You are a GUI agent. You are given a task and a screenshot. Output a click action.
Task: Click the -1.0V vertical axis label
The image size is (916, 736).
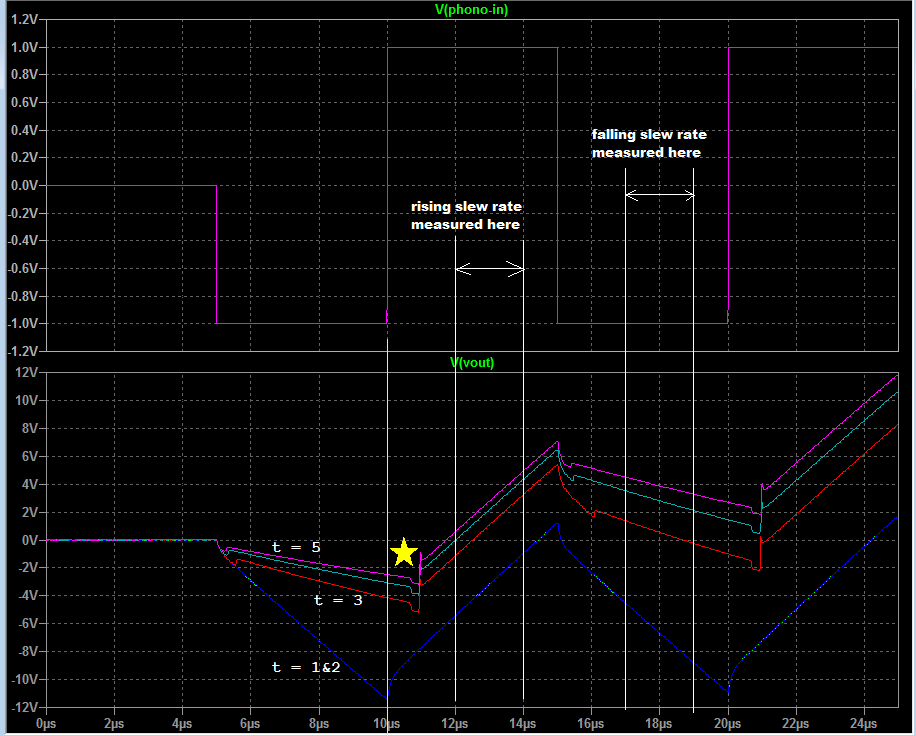coord(23,324)
